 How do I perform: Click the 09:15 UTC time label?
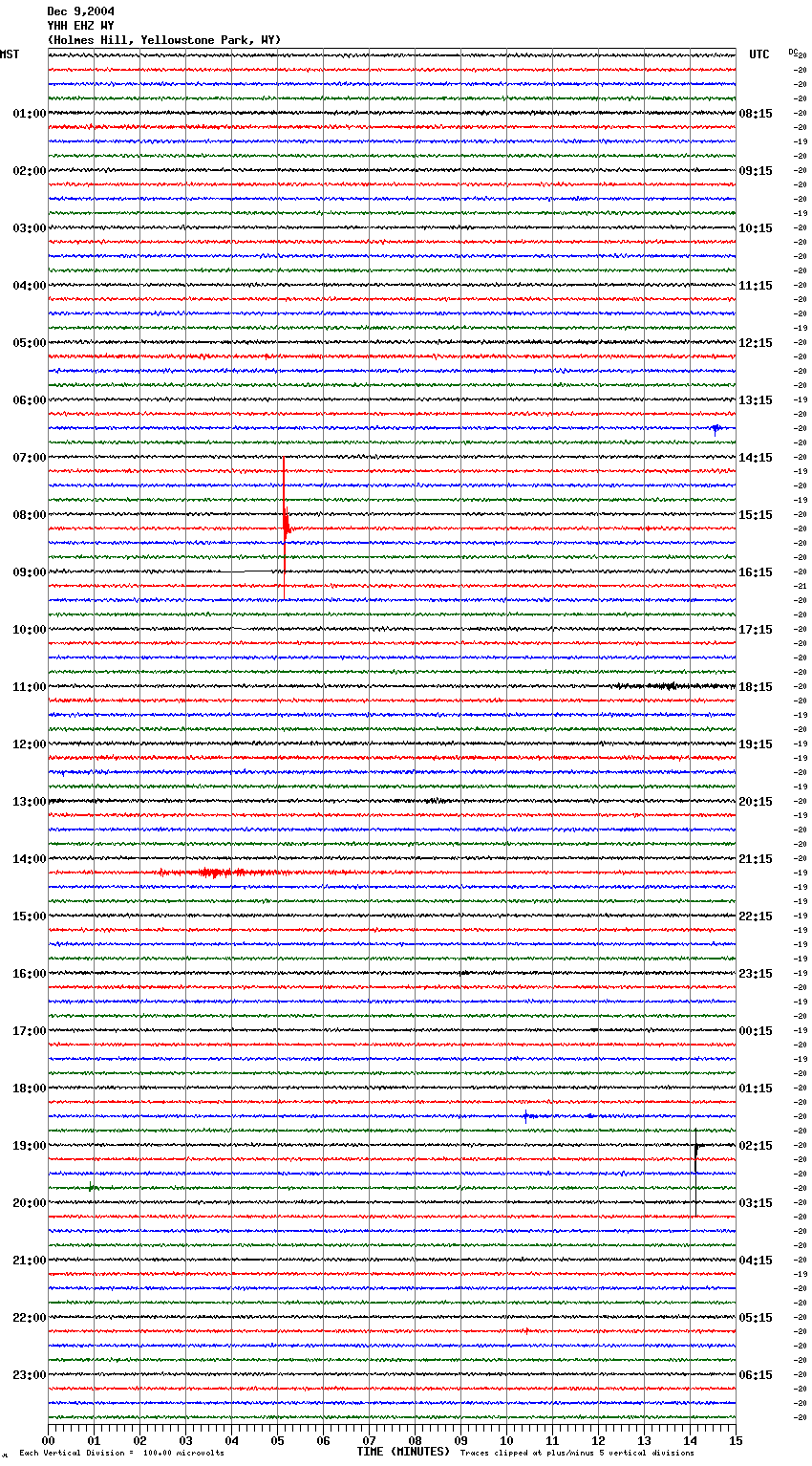click(x=756, y=171)
